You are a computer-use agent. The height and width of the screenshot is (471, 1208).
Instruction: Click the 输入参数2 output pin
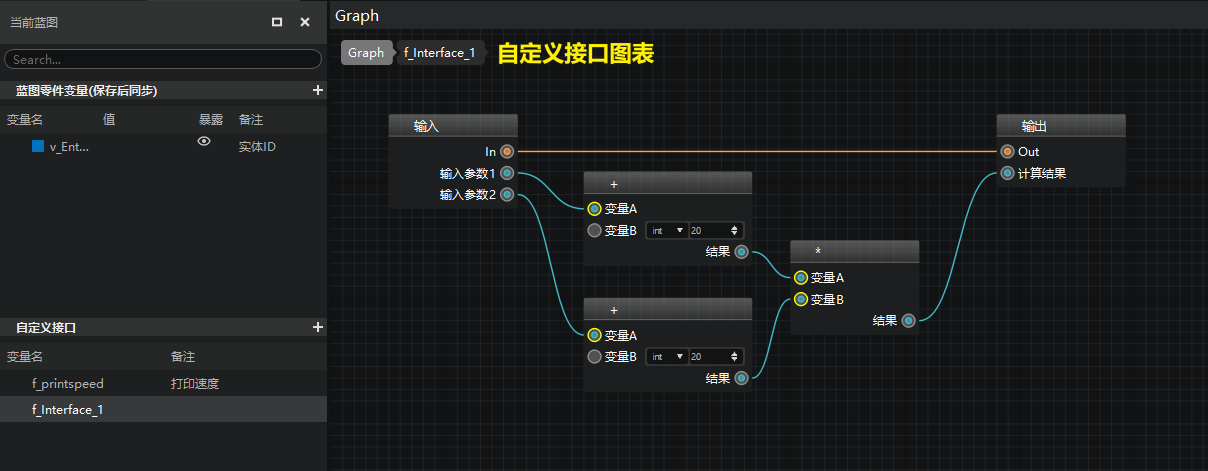coord(508,194)
